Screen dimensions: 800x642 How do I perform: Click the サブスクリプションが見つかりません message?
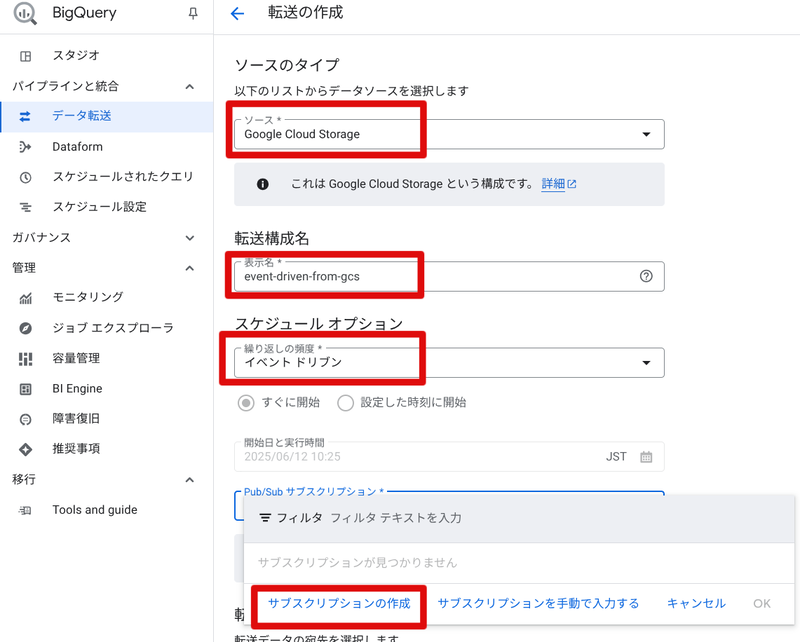(357, 563)
